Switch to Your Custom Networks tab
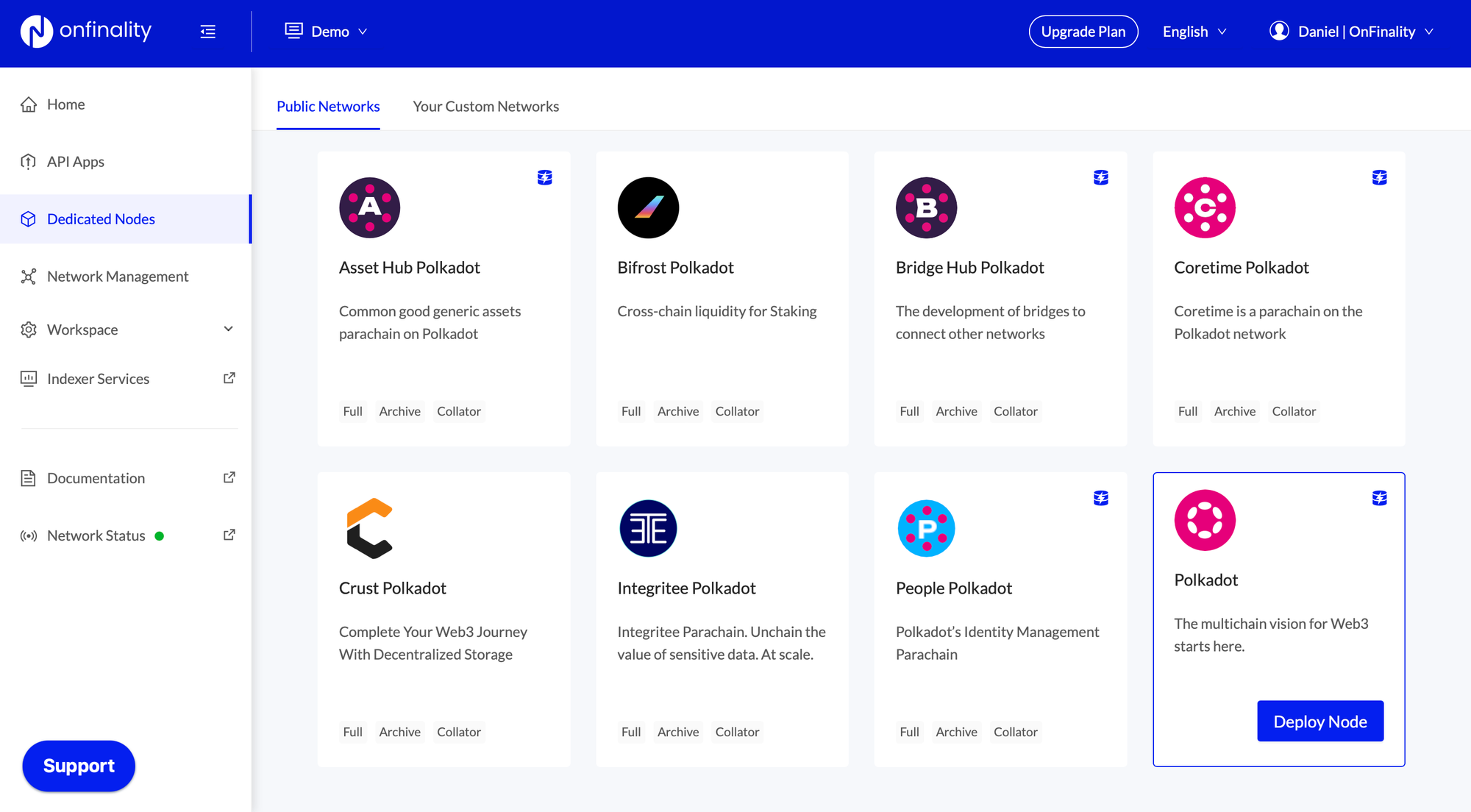 pos(486,106)
